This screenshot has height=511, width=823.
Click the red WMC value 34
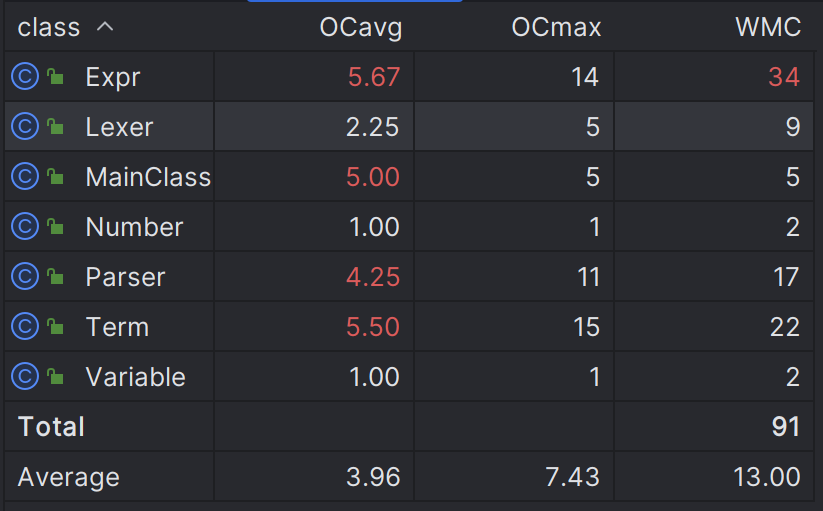point(784,77)
